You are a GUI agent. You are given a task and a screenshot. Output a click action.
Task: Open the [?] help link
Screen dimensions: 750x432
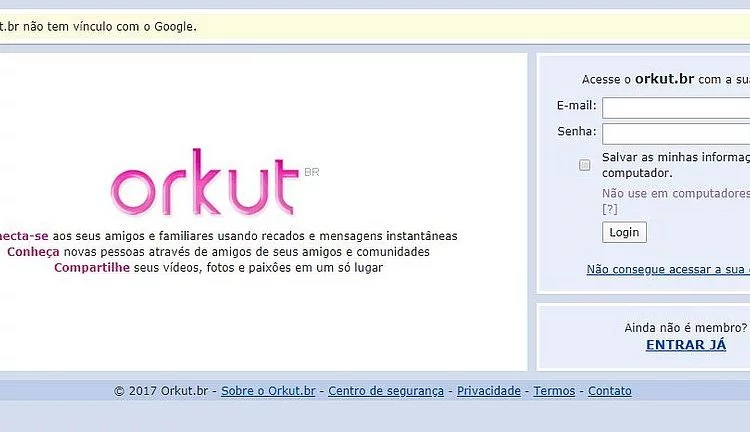click(x=610, y=209)
